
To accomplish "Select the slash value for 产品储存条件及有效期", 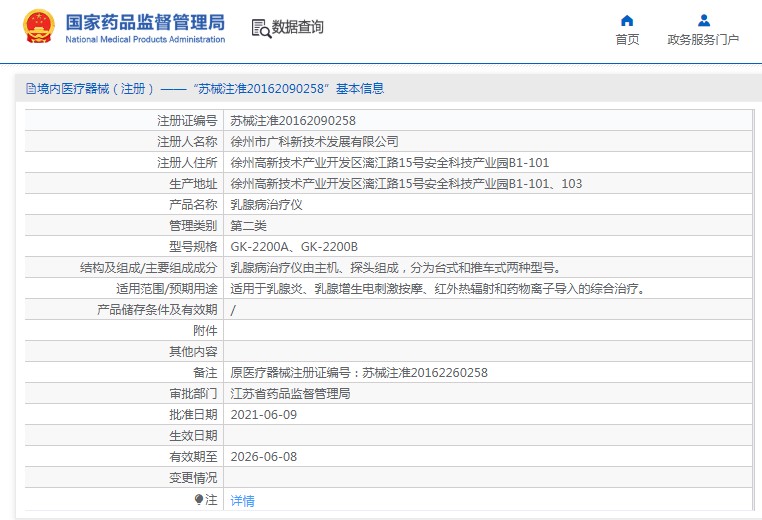I will [233, 310].
